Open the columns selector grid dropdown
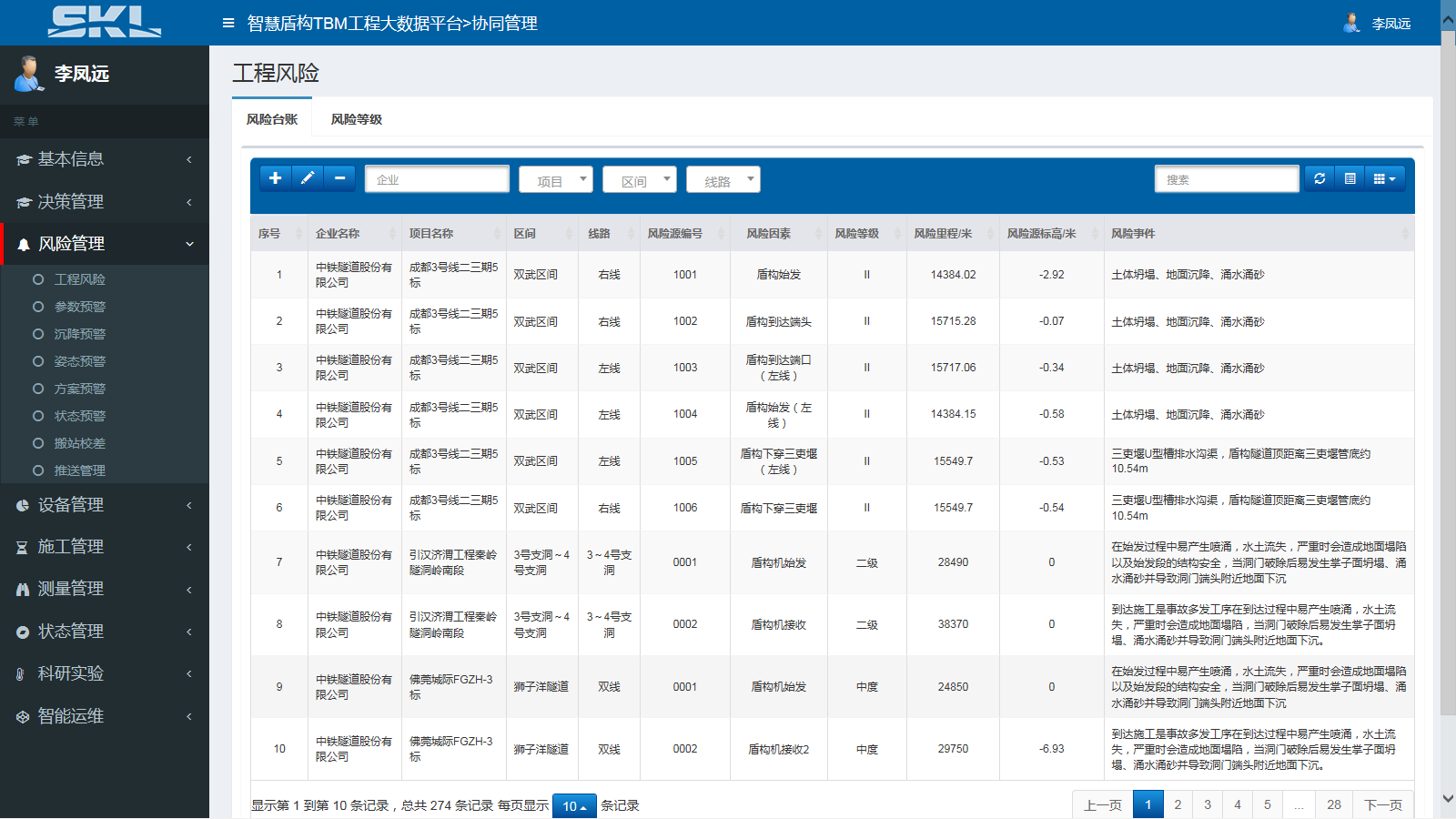Image resolution: width=1456 pixels, height=819 pixels. pyautogui.click(x=1384, y=178)
